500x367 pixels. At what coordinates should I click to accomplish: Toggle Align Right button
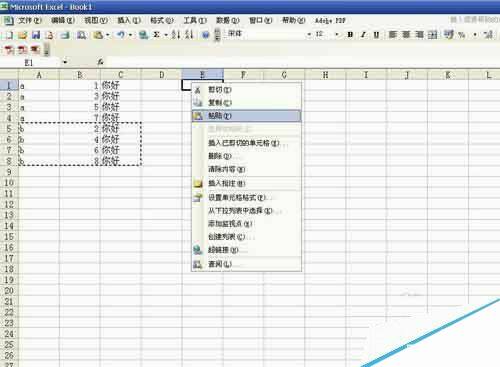(x=419, y=34)
